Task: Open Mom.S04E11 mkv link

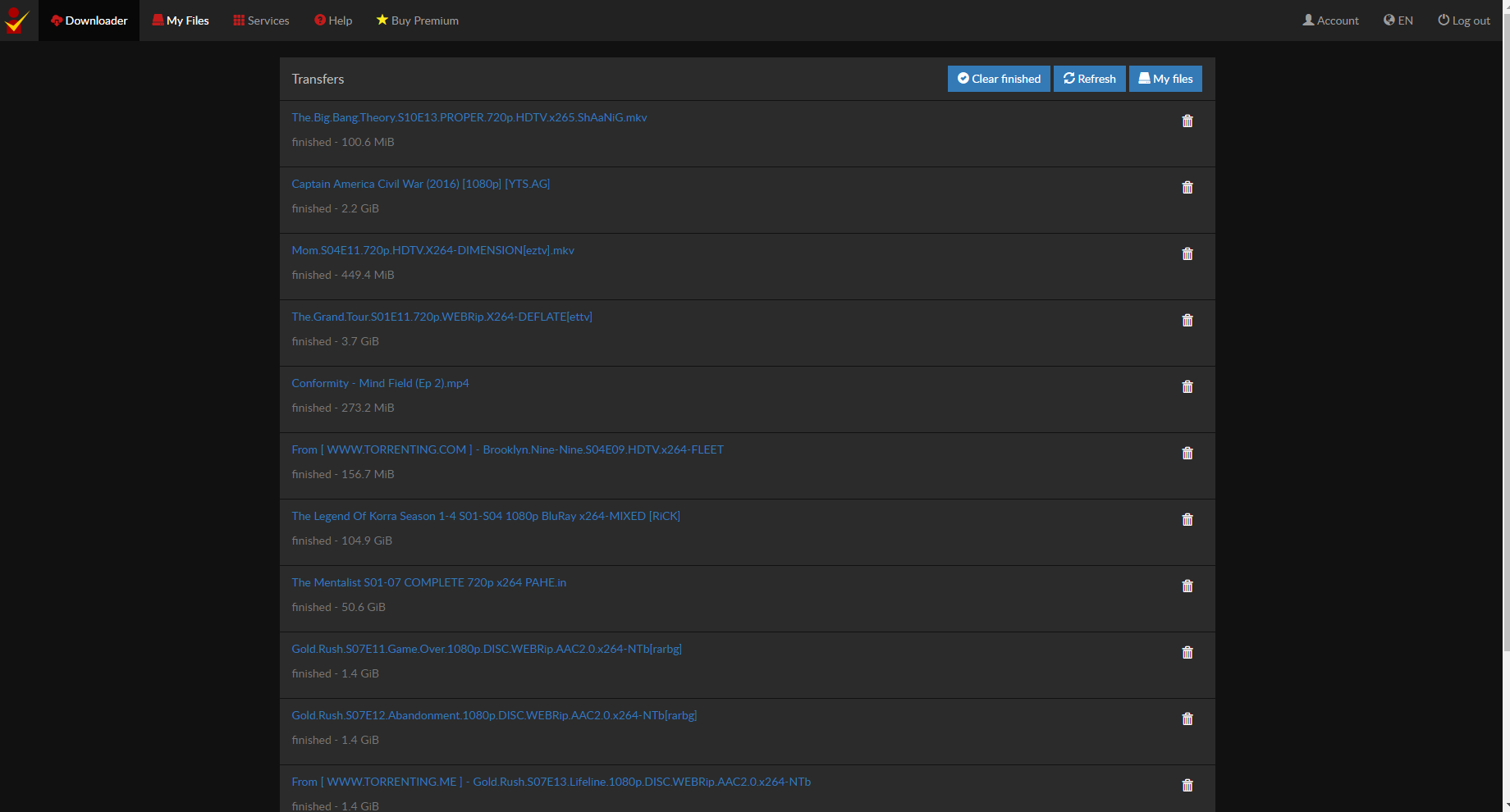Action: [x=433, y=250]
